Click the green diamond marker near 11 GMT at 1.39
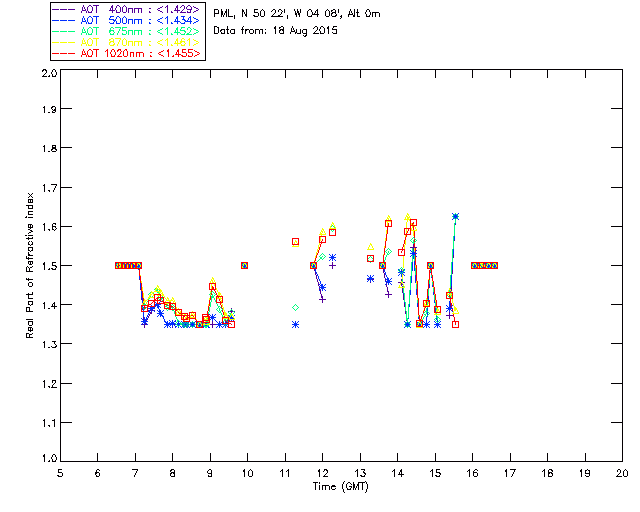This screenshot has width=640, height=512. point(296,307)
